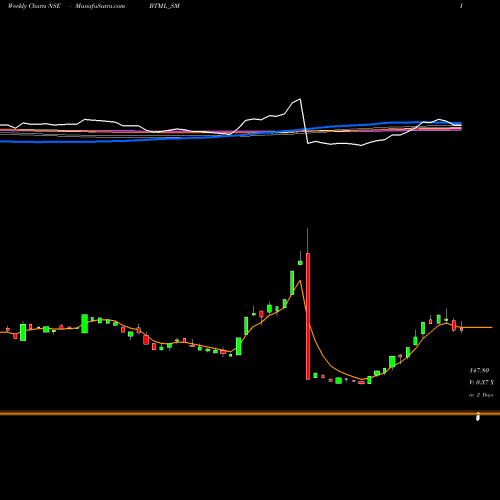This screenshot has width=500, height=500.
Task: Click the peak of the white indicator line
Action: [300, 99]
